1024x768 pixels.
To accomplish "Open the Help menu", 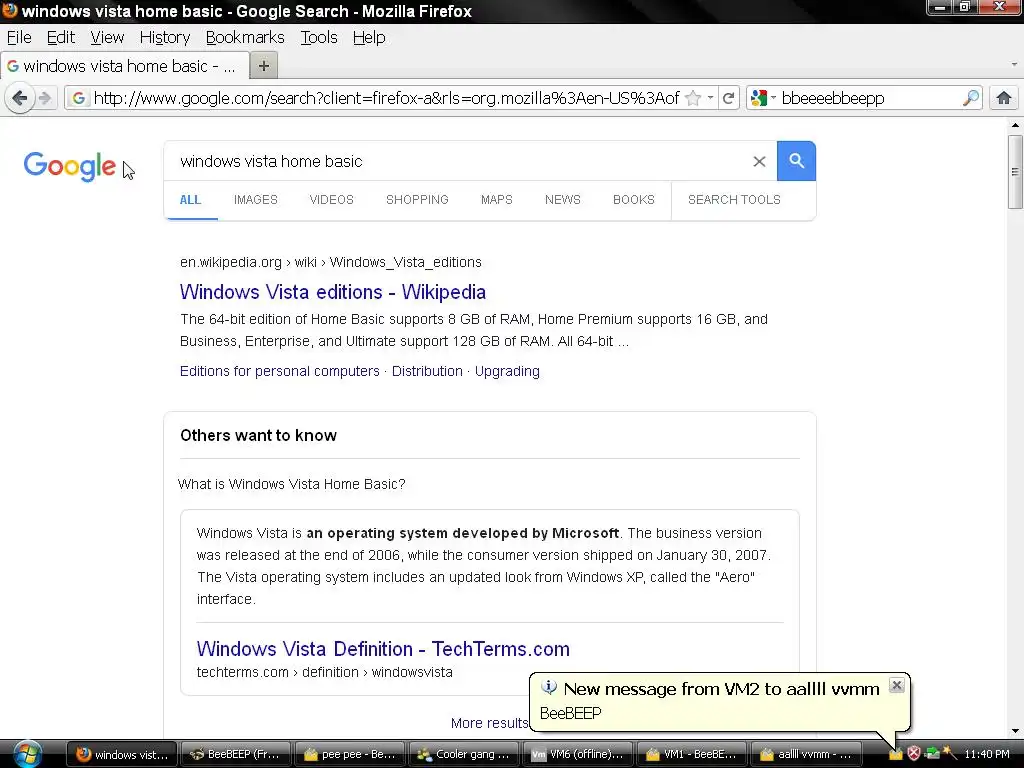I will (x=369, y=37).
